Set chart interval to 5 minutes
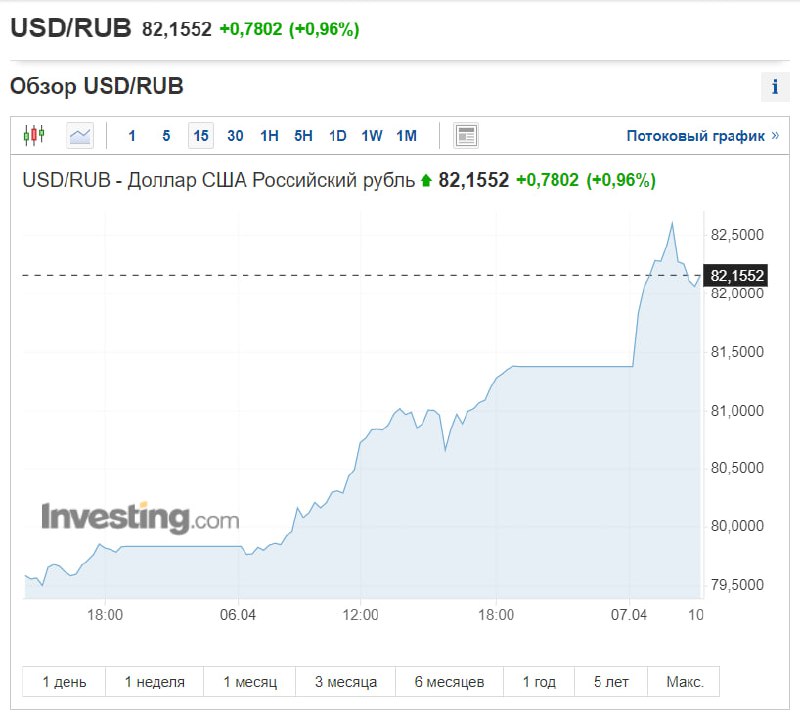Image resolution: width=800 pixels, height=721 pixels. 166,136
